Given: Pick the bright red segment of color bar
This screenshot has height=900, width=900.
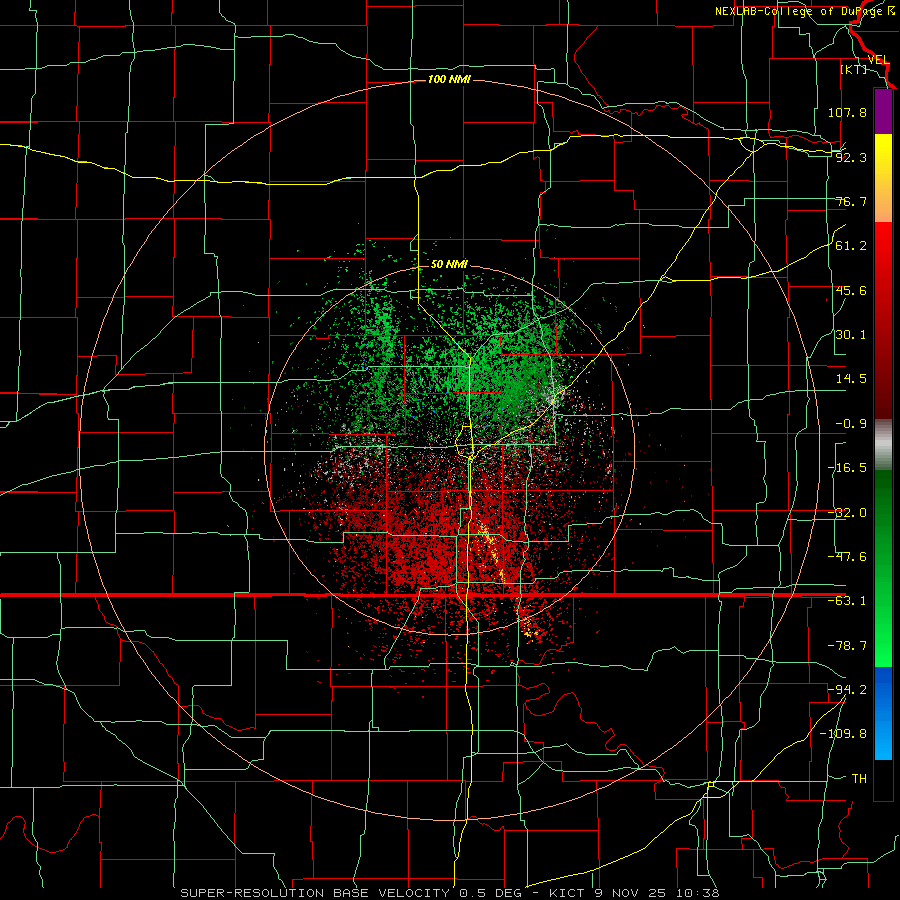Looking at the screenshot, I should 883,255.
